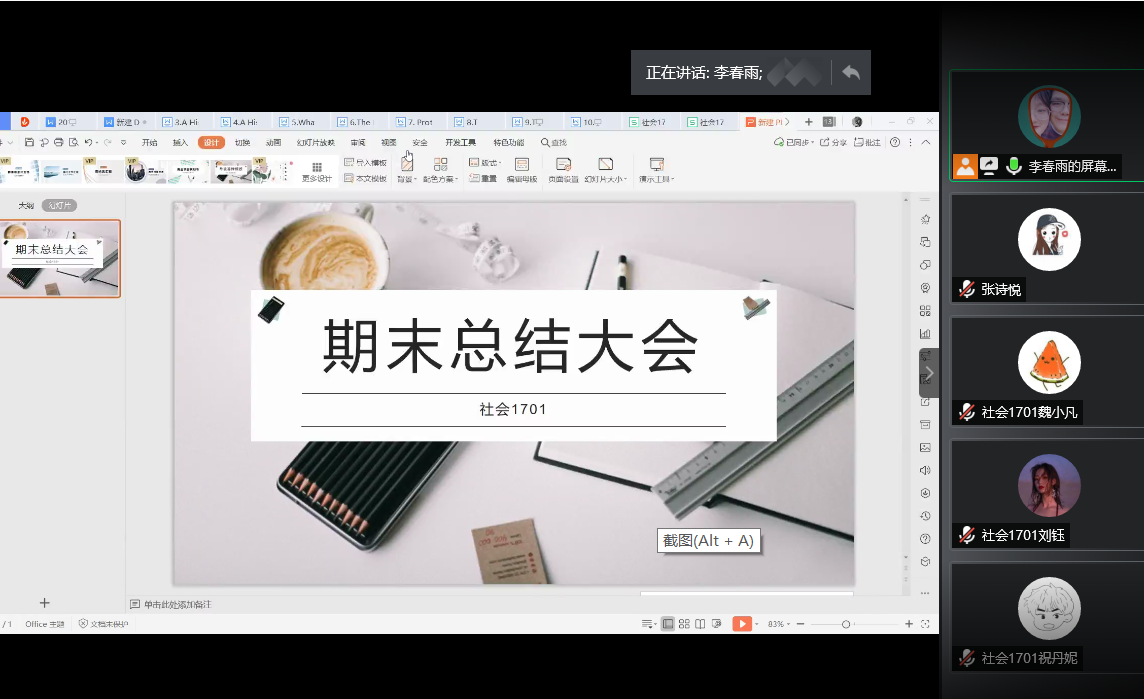The height and width of the screenshot is (699, 1144).
Task: Click the shapes icon in right sidebar
Action: (x=925, y=265)
